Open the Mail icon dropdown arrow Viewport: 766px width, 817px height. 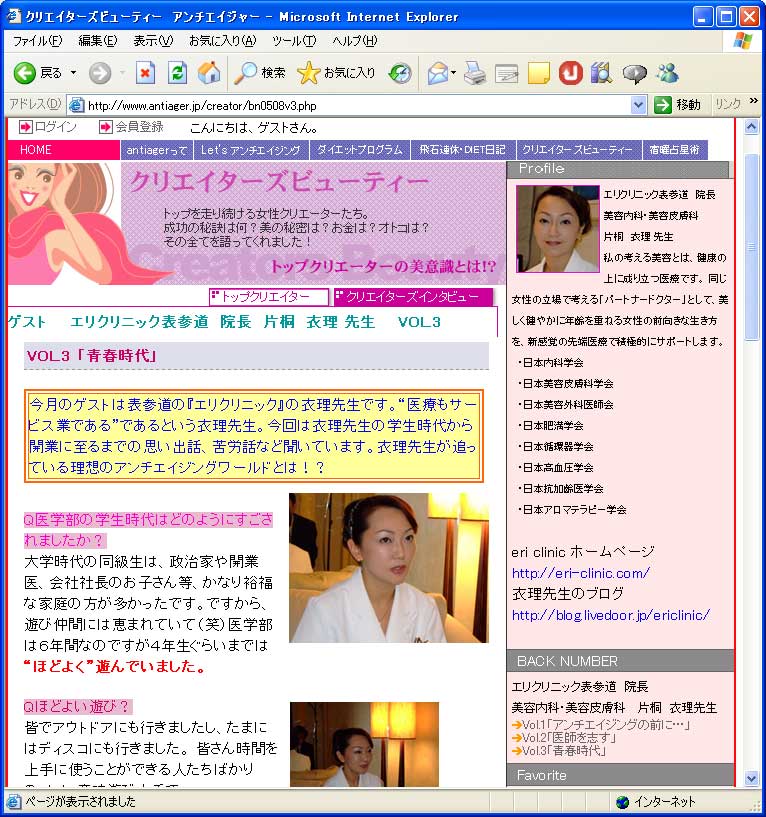coord(453,73)
